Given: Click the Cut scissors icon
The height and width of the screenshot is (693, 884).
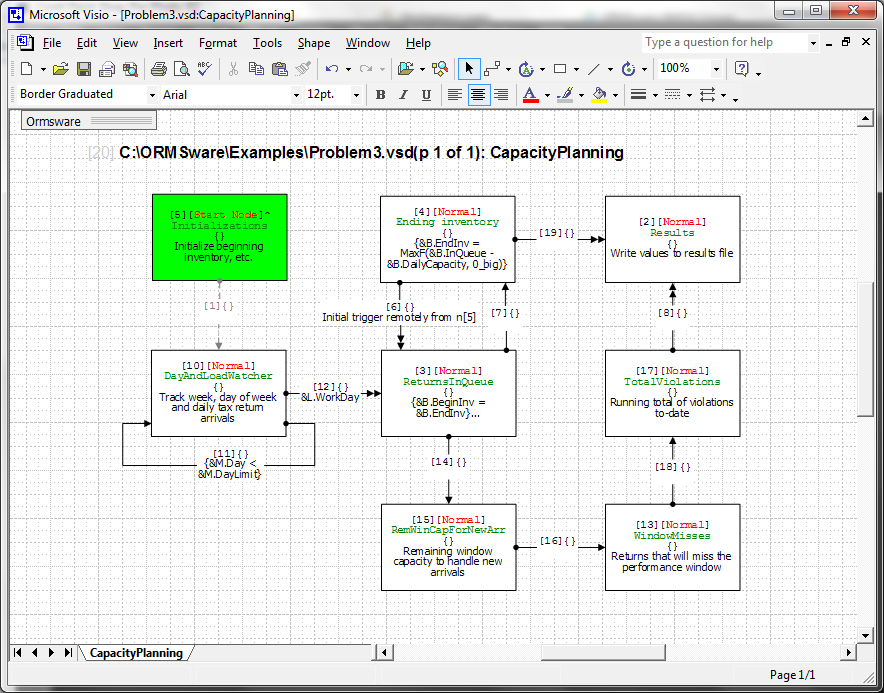Looking at the screenshot, I should pos(233,69).
